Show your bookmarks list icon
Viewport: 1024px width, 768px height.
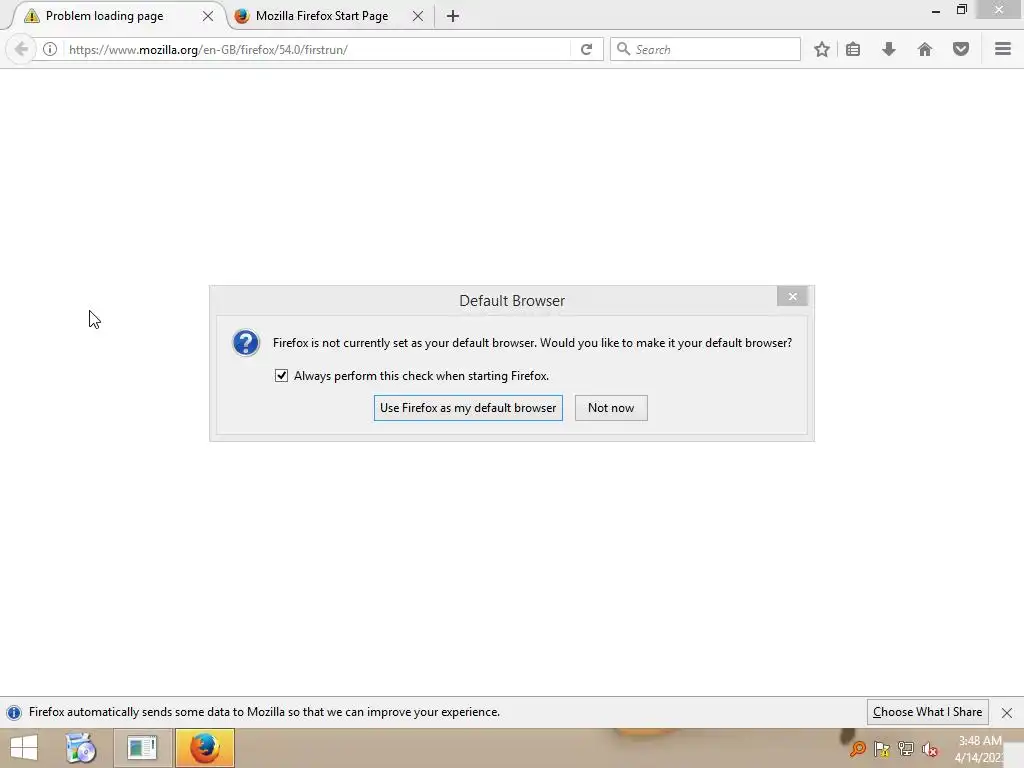pyautogui.click(x=853, y=49)
